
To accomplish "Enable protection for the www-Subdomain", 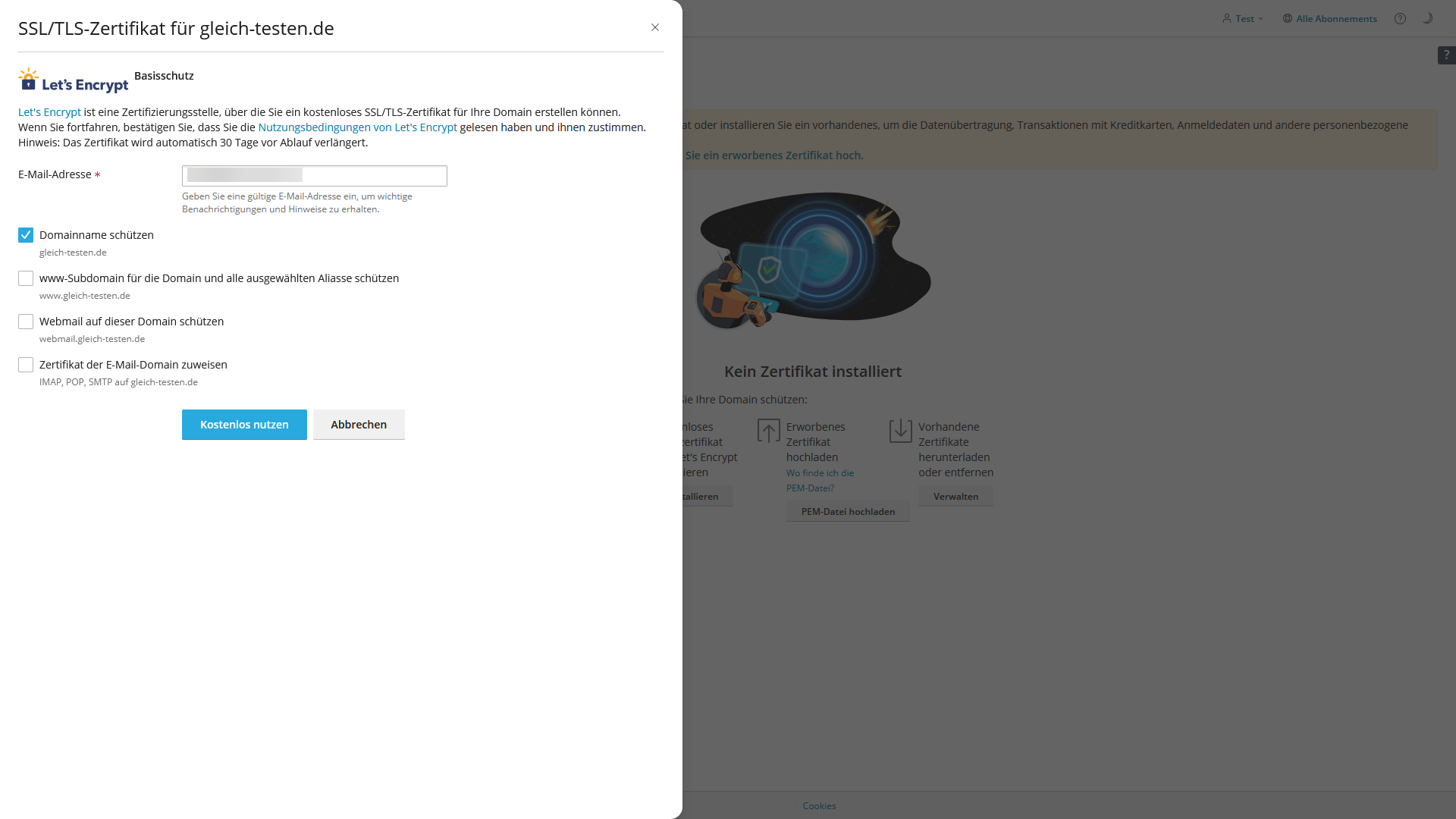I will [x=25, y=278].
